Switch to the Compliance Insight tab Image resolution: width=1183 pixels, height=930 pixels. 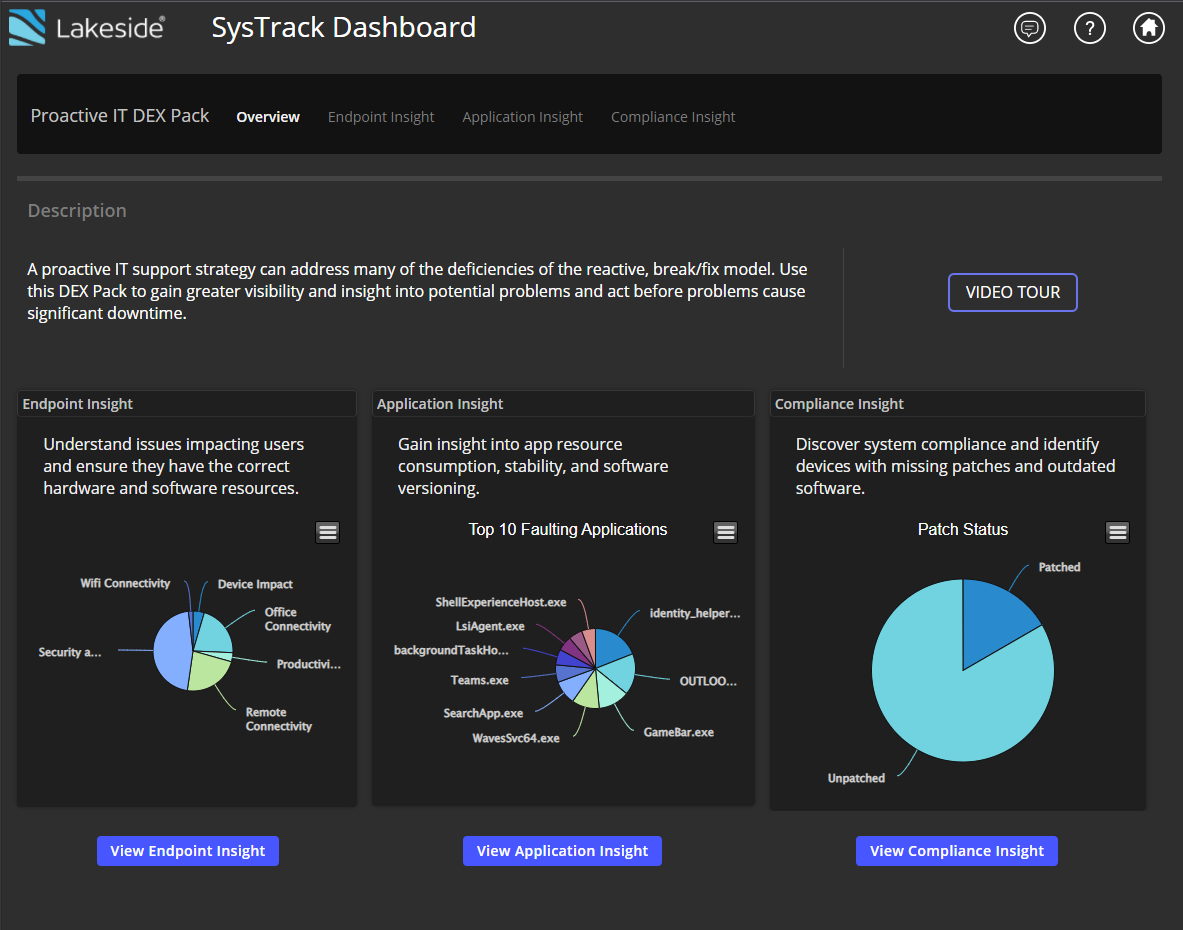click(x=672, y=117)
